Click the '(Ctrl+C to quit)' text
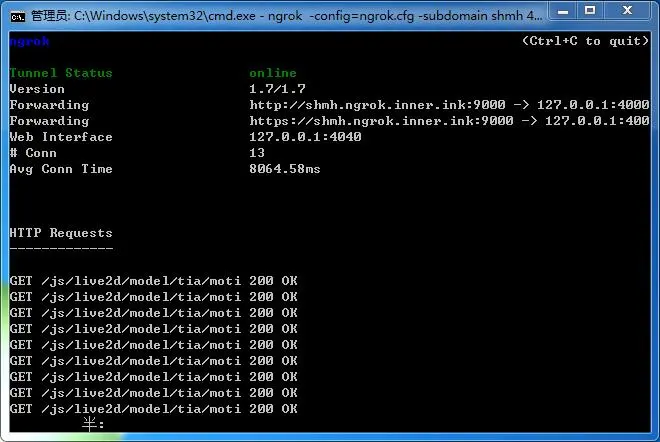The image size is (660, 442). pyautogui.click(x=585, y=41)
